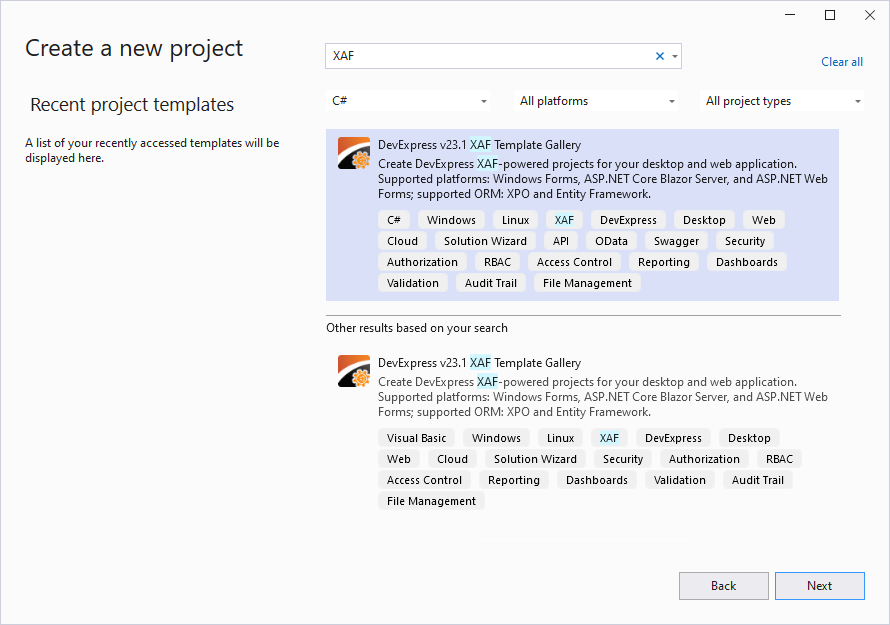Viewport: 890px width, 625px height.
Task: Click Windows tag in the highlighted C# template
Action: tap(451, 220)
